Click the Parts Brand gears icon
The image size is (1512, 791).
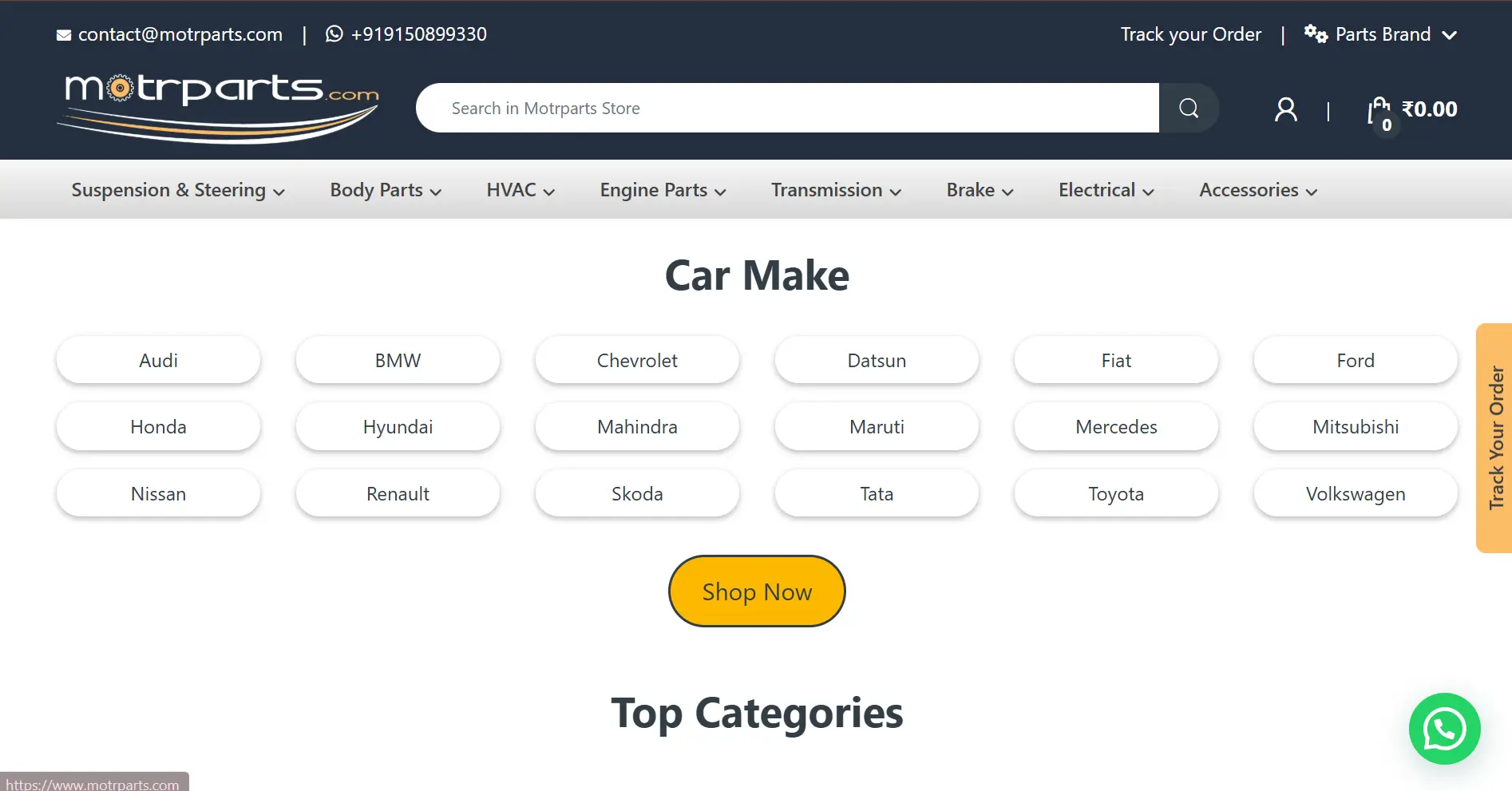[x=1316, y=34]
